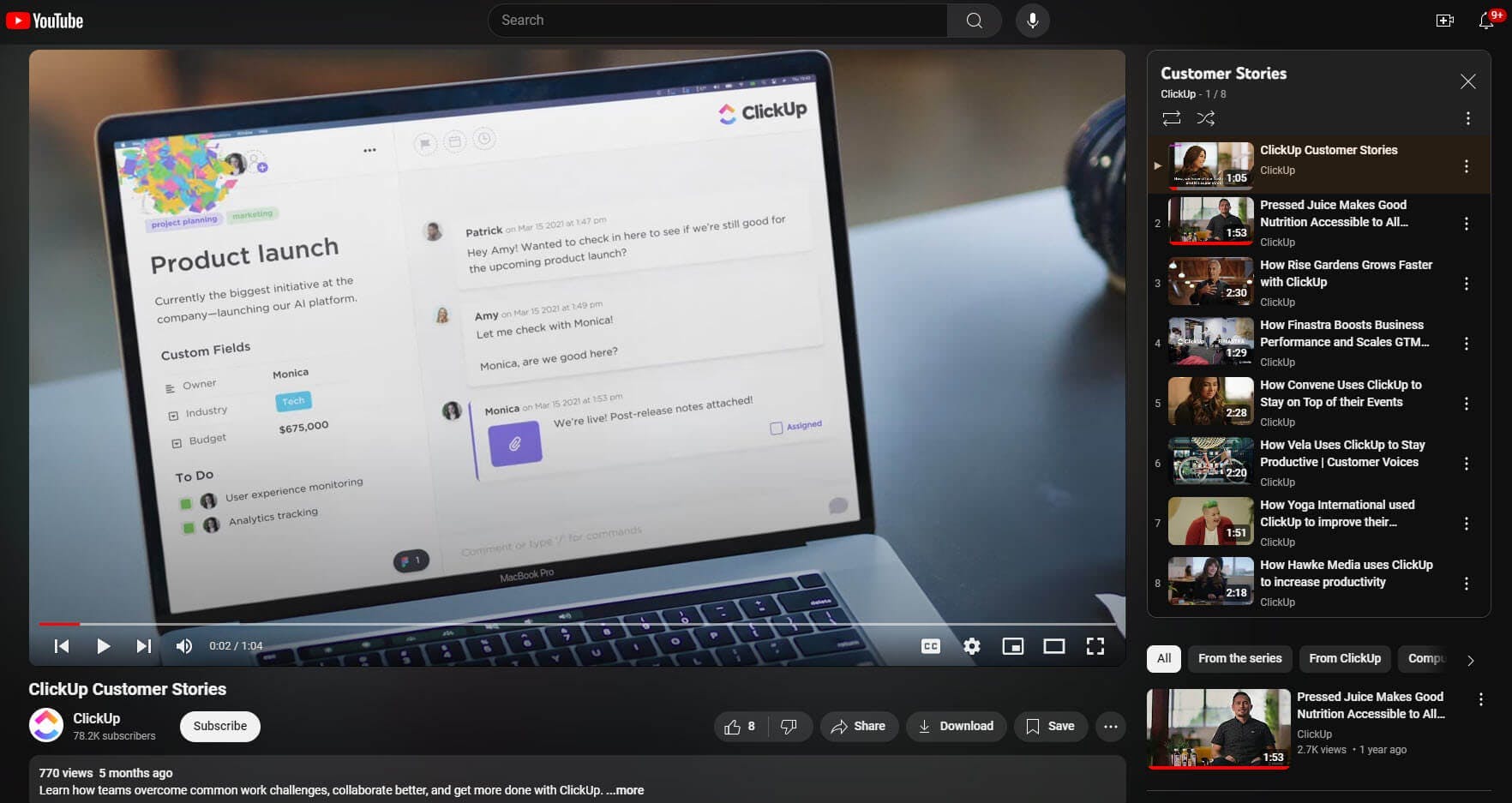Select the partially visible Compu chip
1512x803 pixels.
click(1425, 658)
